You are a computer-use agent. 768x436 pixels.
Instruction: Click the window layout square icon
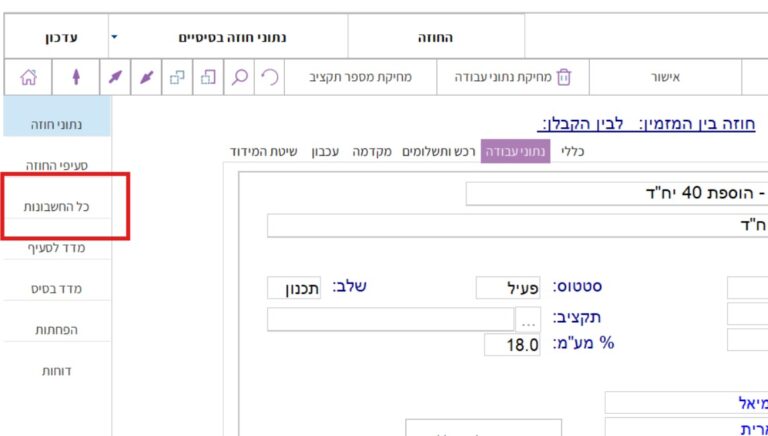(208, 77)
